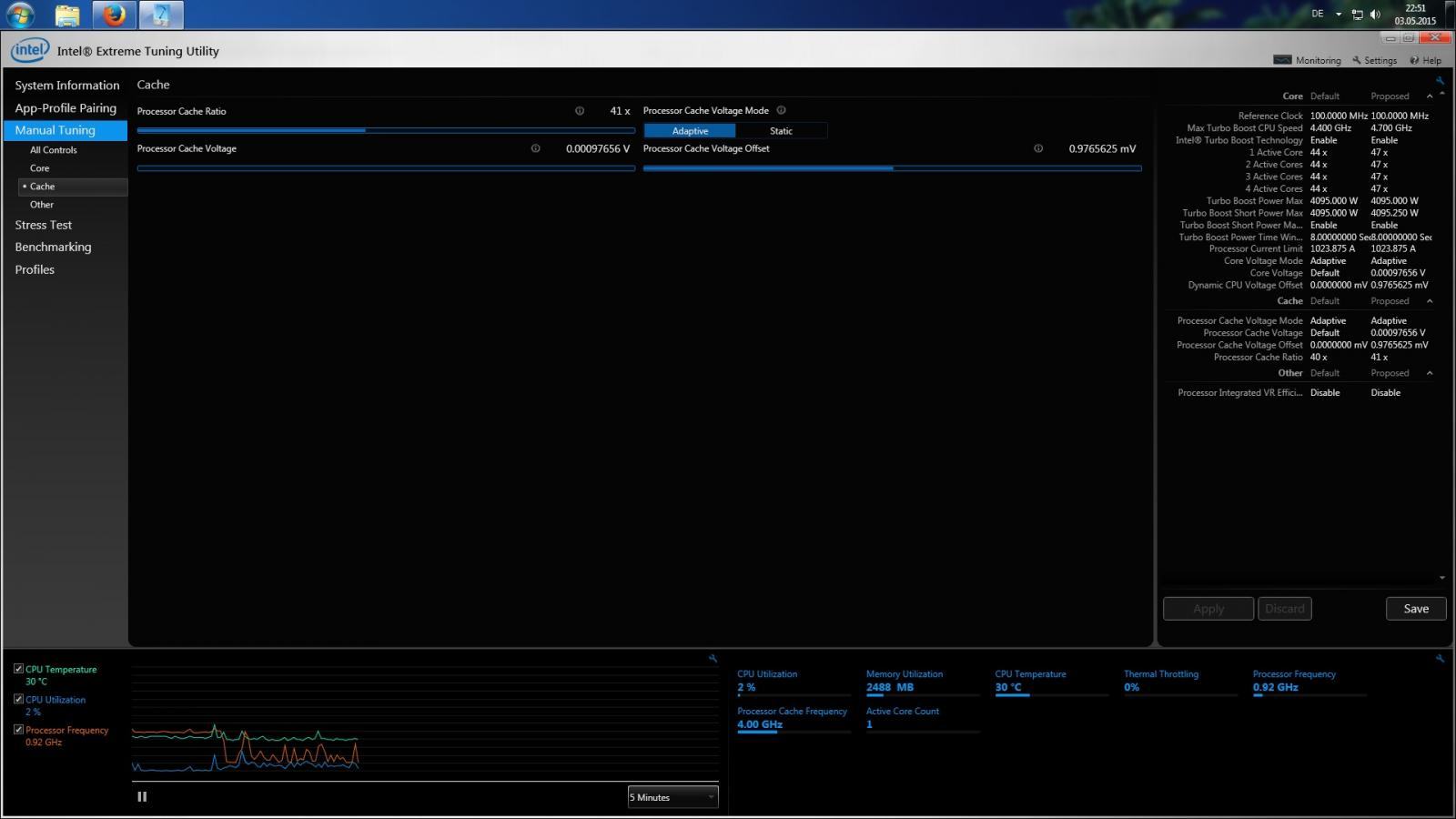Uncheck the CPU Utilization graph checkbox
The image size is (1456, 819).
pos(18,699)
